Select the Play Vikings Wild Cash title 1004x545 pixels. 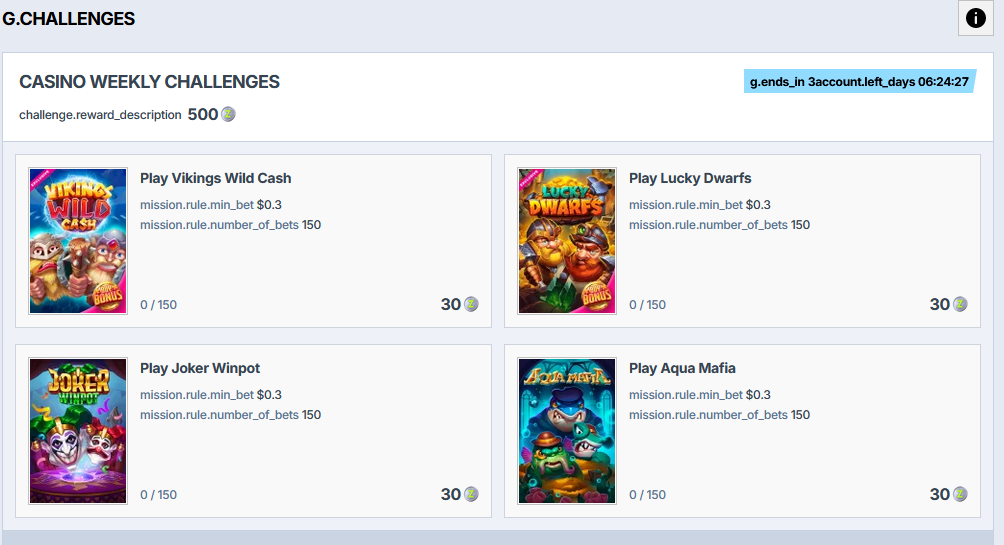[x=216, y=178]
